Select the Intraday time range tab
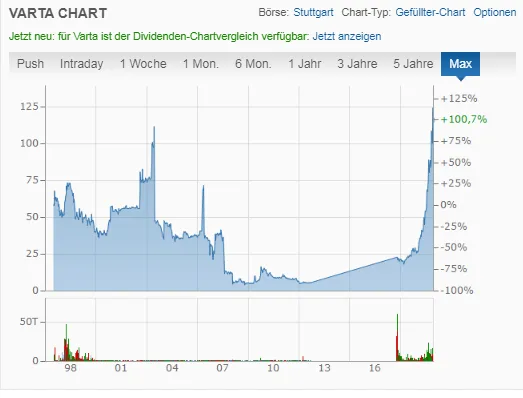Viewport: 523px width, 398px height. [81, 64]
